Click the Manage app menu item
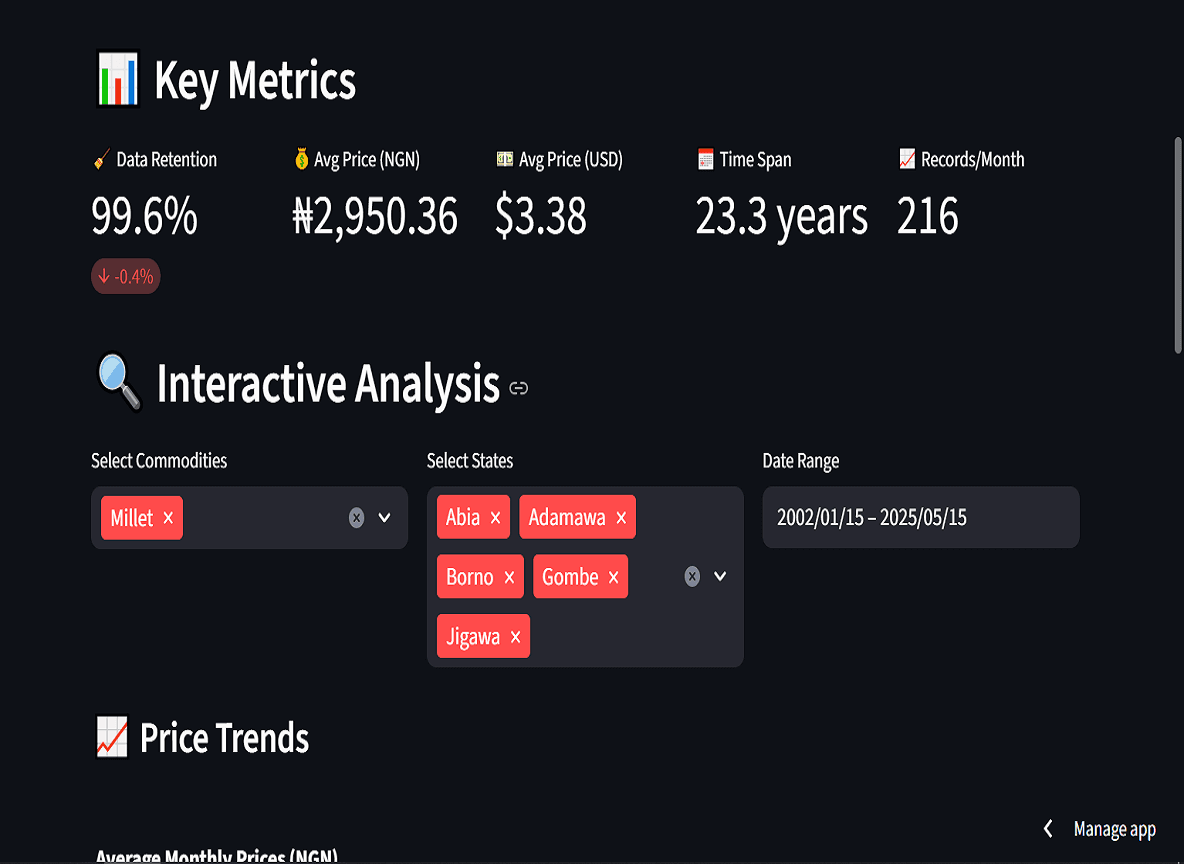1184x864 pixels. coord(1114,829)
